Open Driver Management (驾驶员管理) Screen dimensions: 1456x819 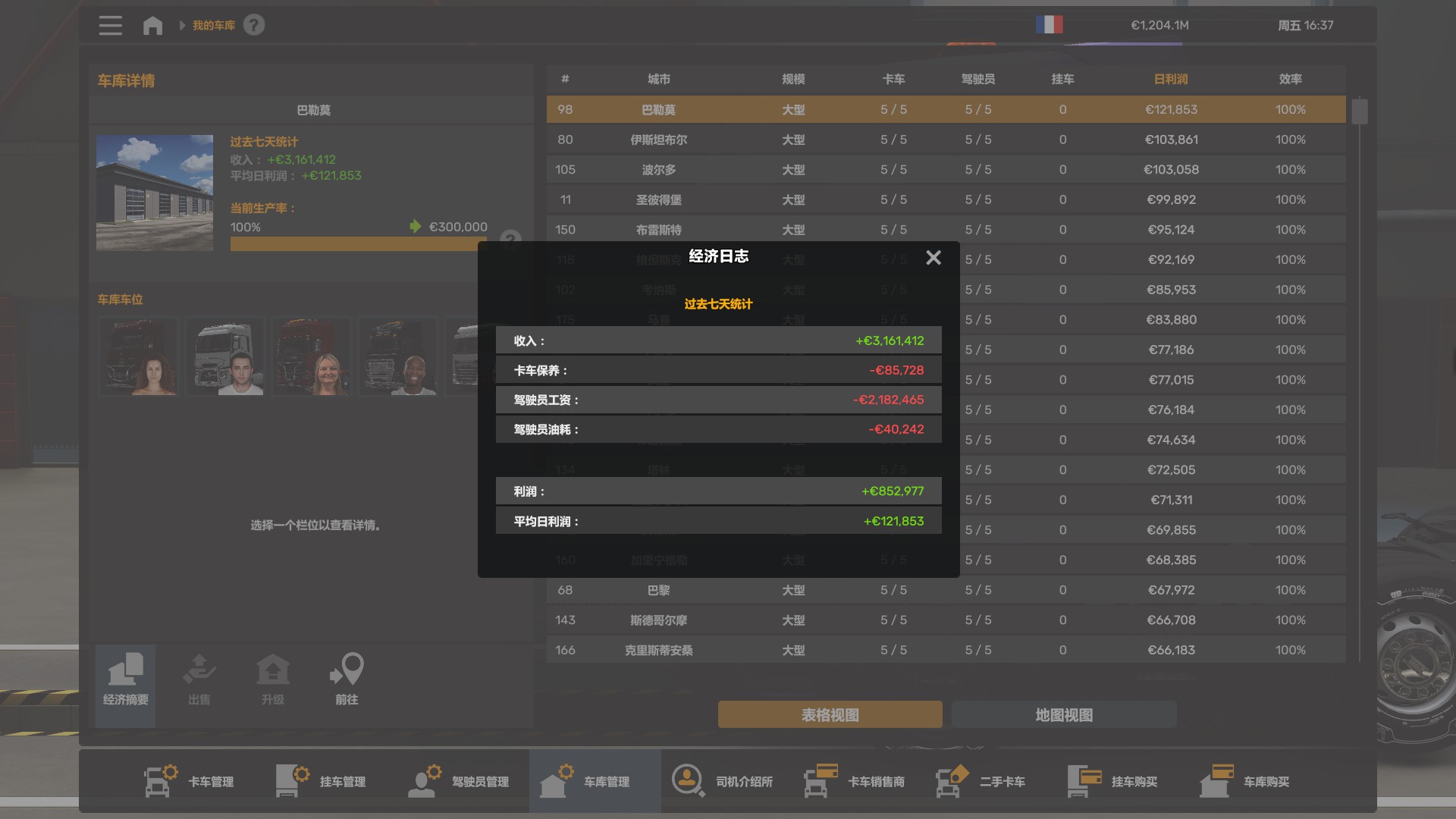pos(458,781)
